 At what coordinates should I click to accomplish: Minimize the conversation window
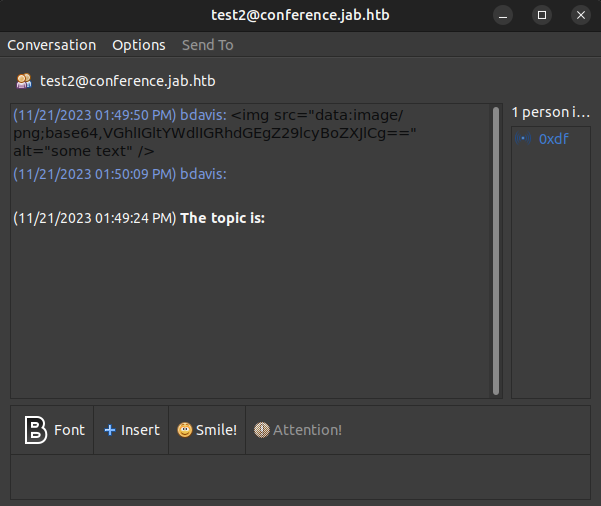click(x=505, y=15)
